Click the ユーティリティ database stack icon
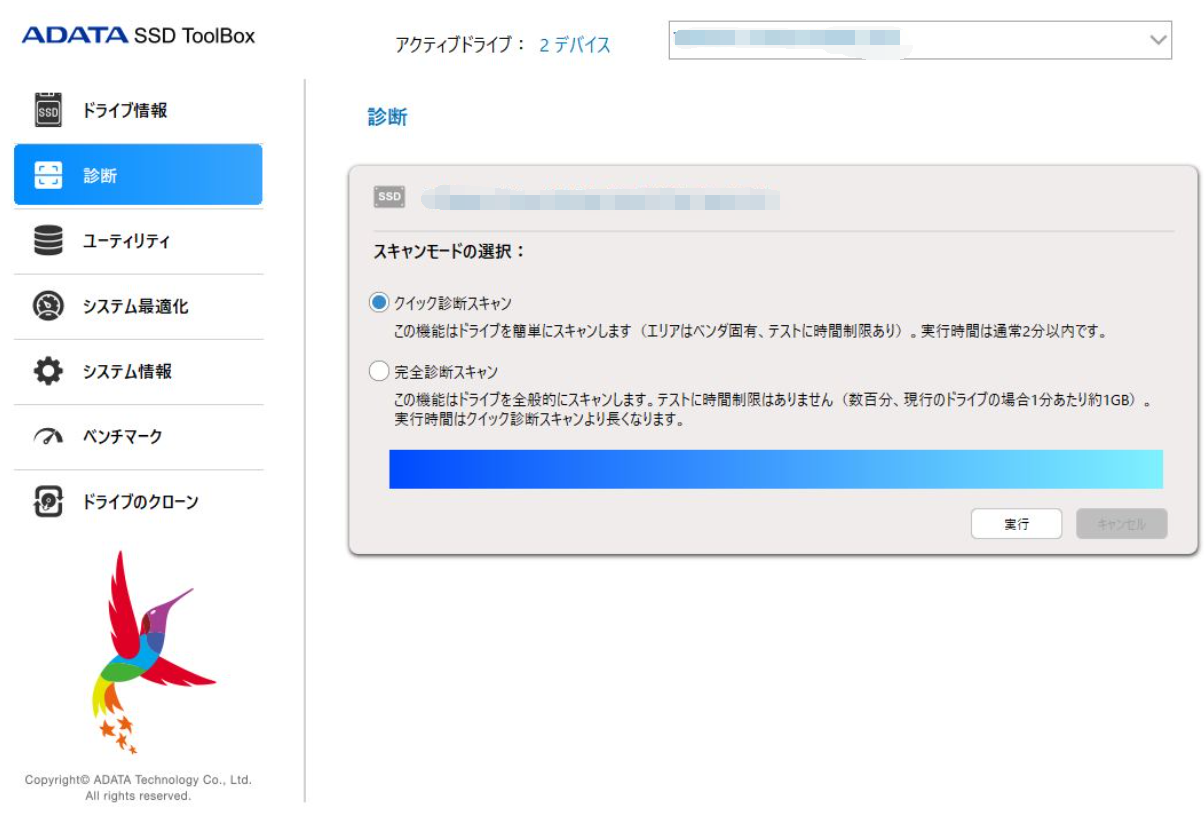The width and height of the screenshot is (1204, 823). (x=48, y=241)
